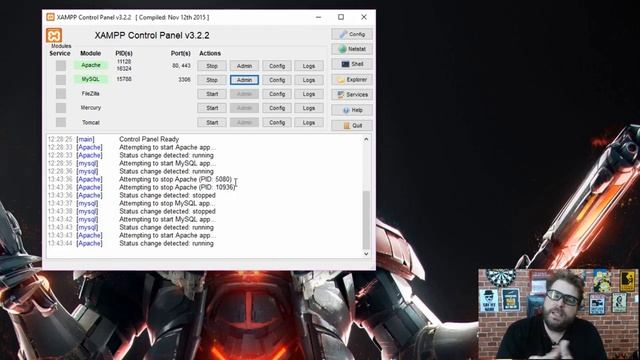
Task: Click the Mercury module label
Action: [91, 108]
